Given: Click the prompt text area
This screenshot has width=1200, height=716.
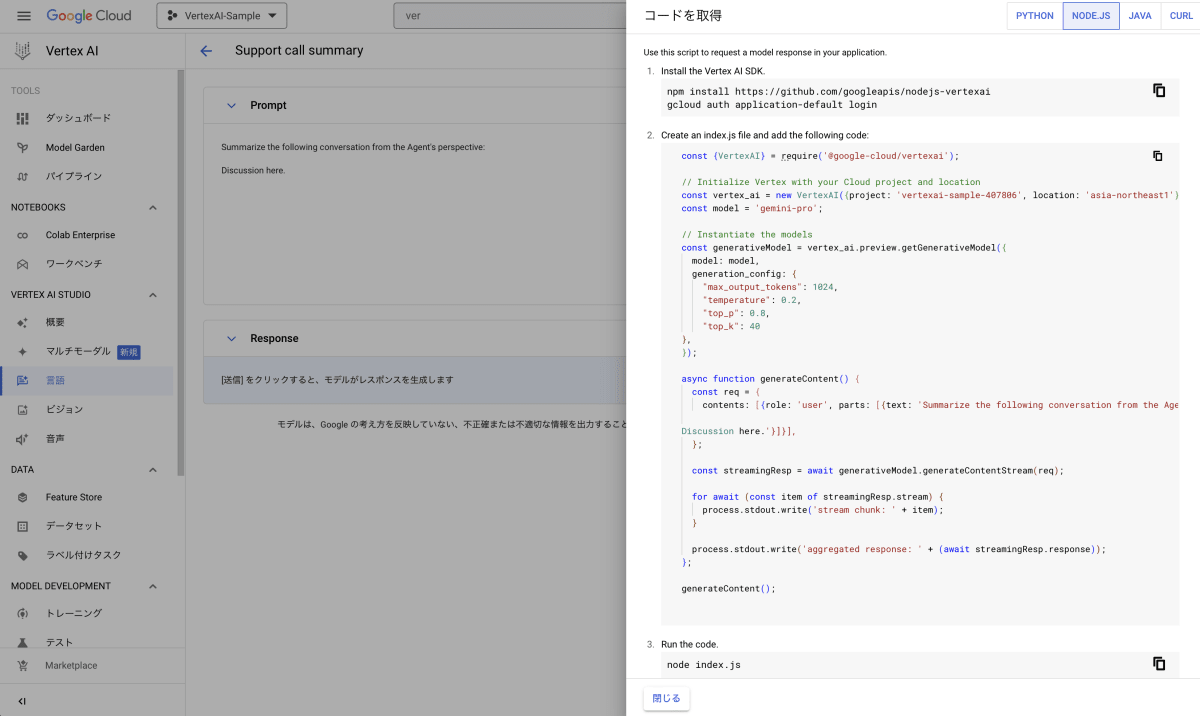Looking at the screenshot, I should pyautogui.click(x=415, y=215).
